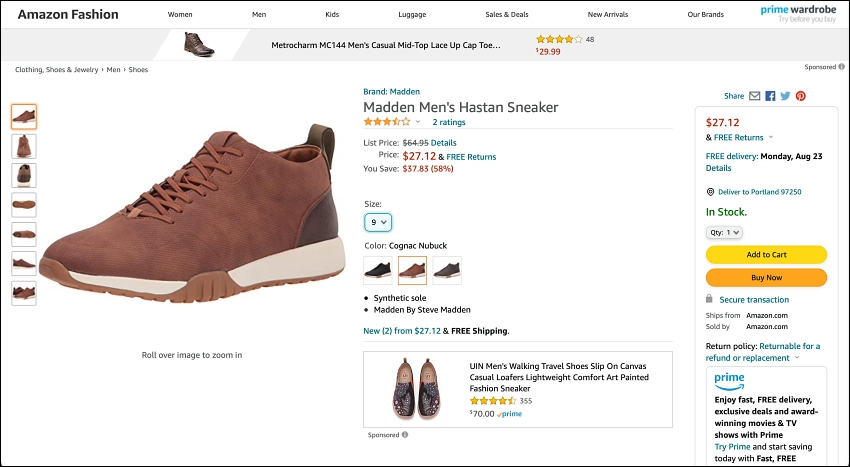
Task: Select the black color swatch
Action: point(378,270)
